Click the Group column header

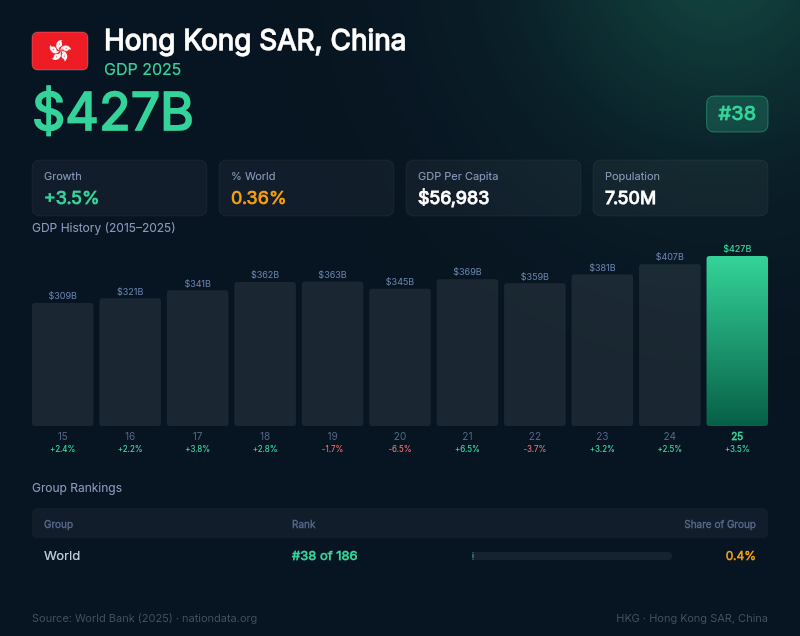(58, 524)
